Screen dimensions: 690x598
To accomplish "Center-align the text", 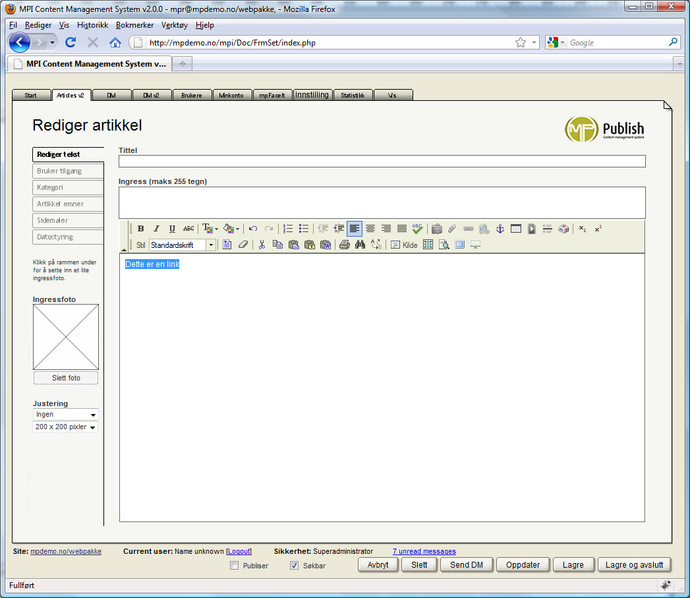I will (x=370, y=229).
